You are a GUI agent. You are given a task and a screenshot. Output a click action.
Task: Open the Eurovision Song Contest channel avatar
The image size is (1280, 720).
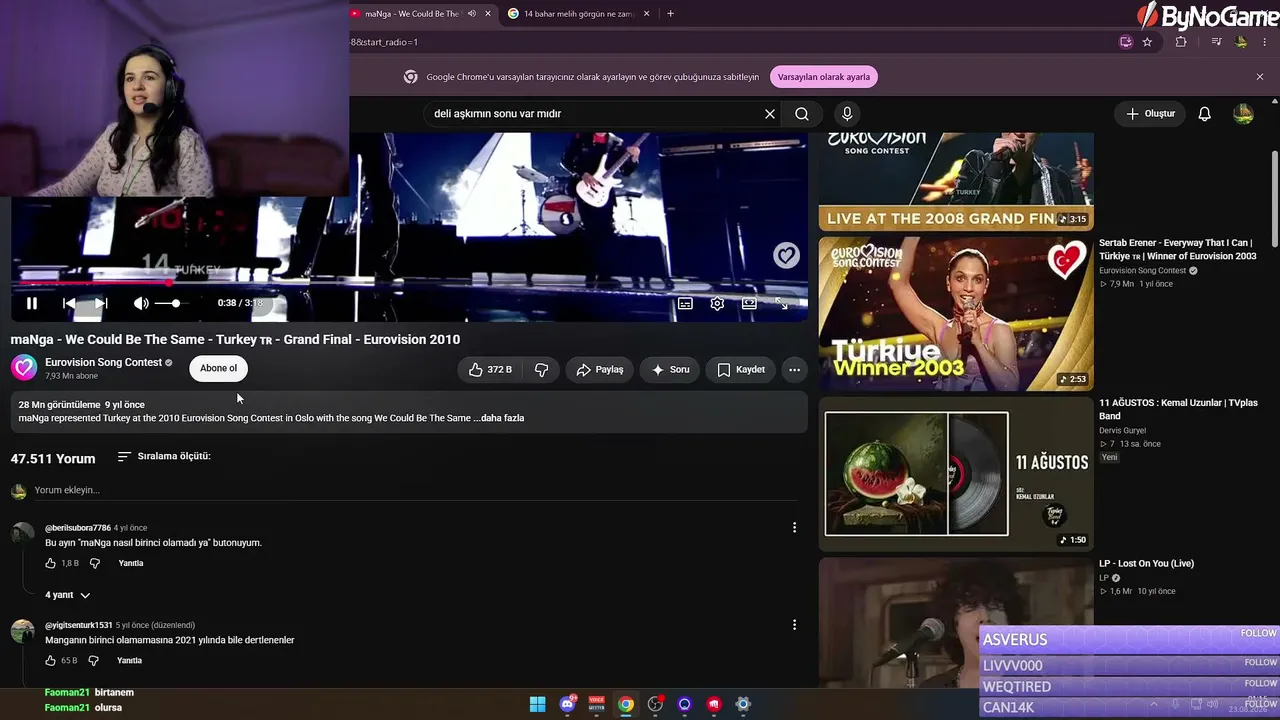tap(24, 368)
